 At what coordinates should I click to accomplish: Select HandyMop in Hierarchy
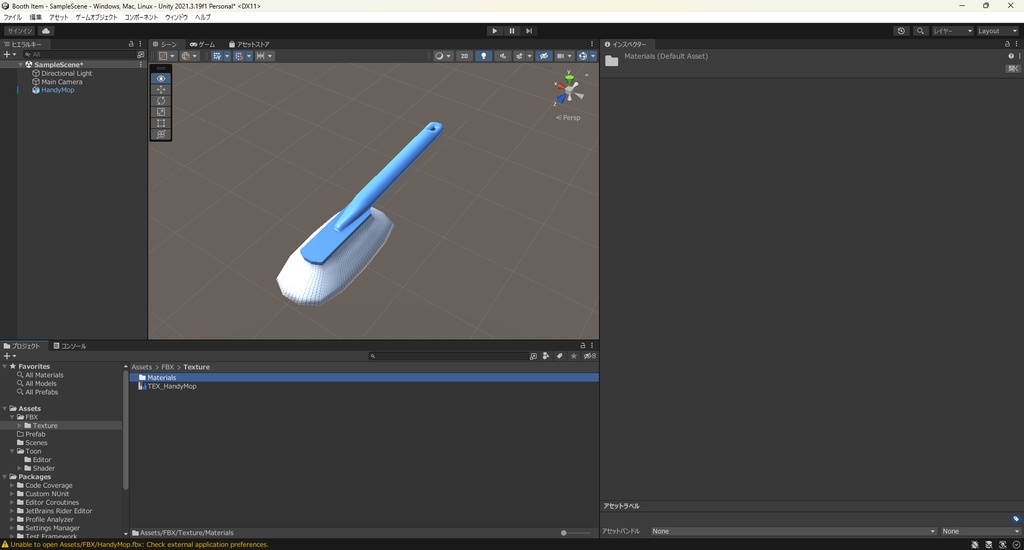click(57, 90)
